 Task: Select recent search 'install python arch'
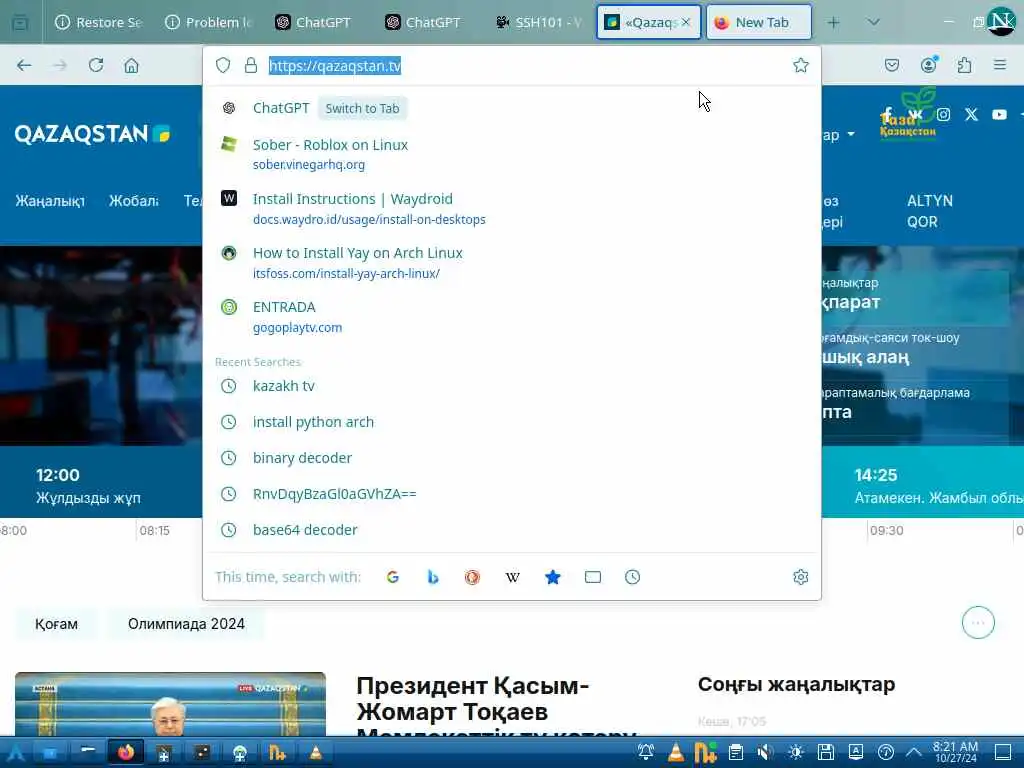coord(511,422)
